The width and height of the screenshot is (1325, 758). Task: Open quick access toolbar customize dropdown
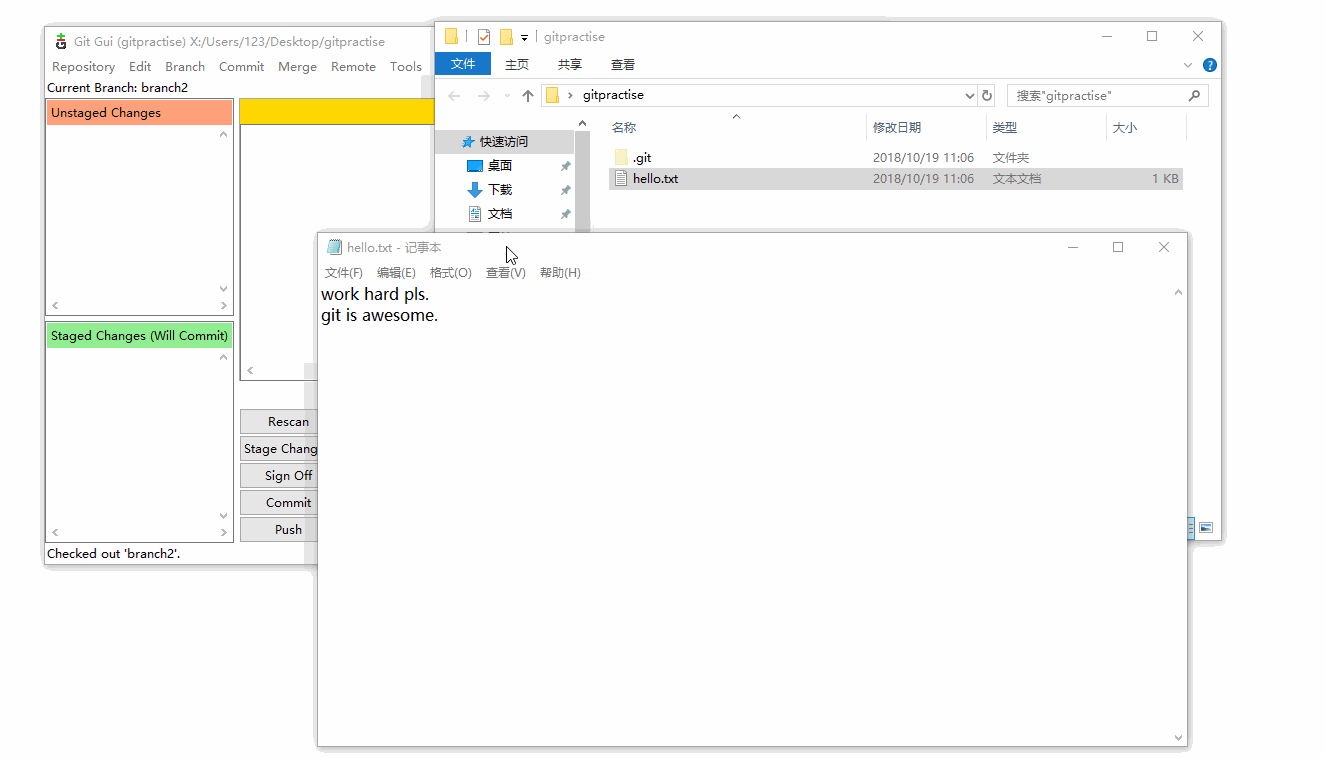[x=524, y=38]
